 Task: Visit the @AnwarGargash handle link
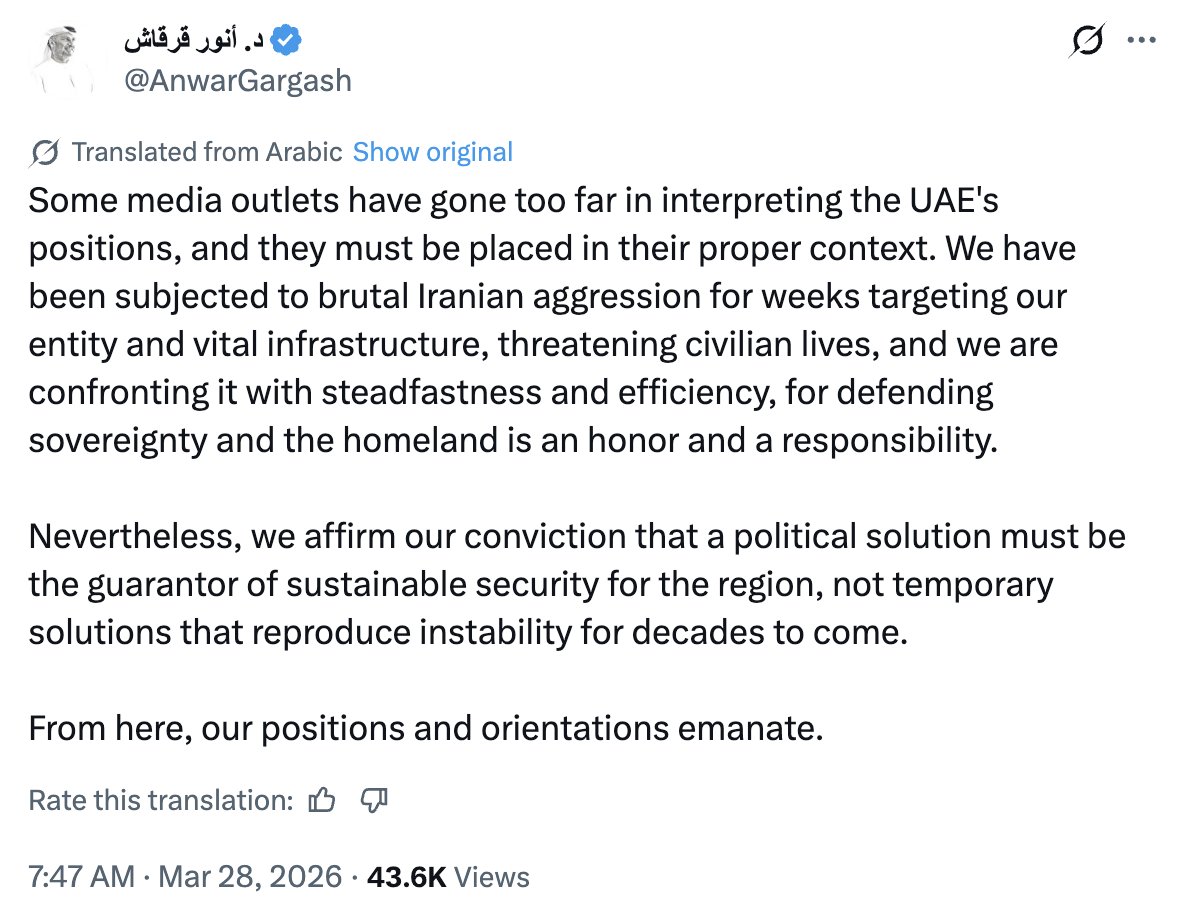coord(237,79)
